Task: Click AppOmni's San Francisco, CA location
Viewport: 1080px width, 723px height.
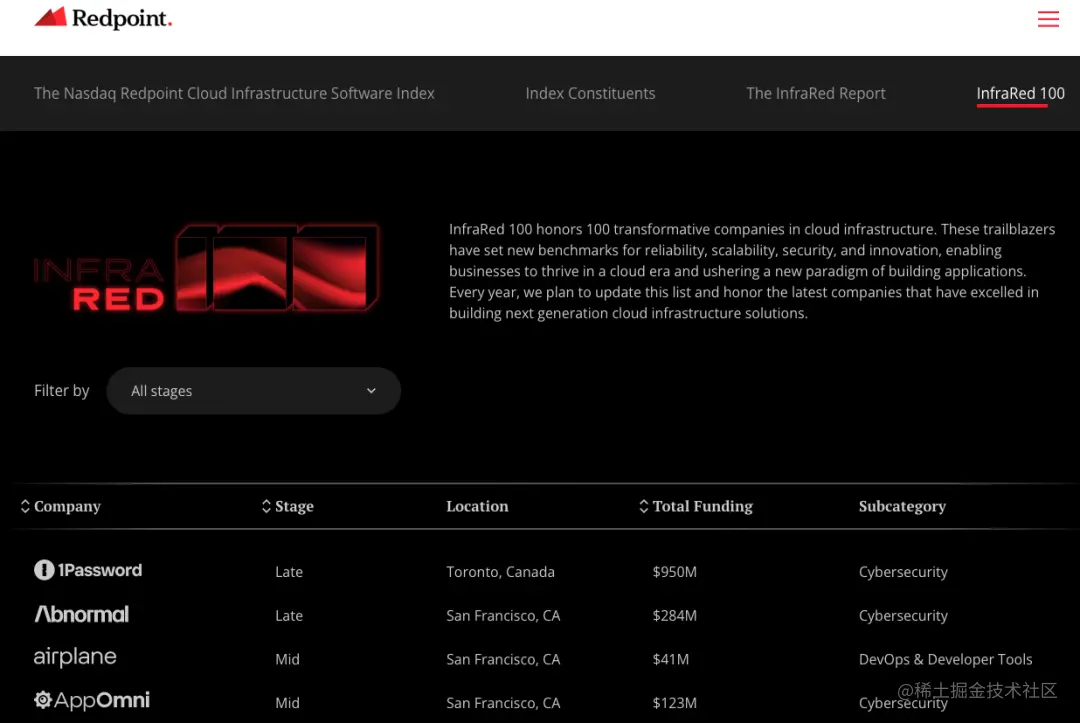Action: pos(503,703)
